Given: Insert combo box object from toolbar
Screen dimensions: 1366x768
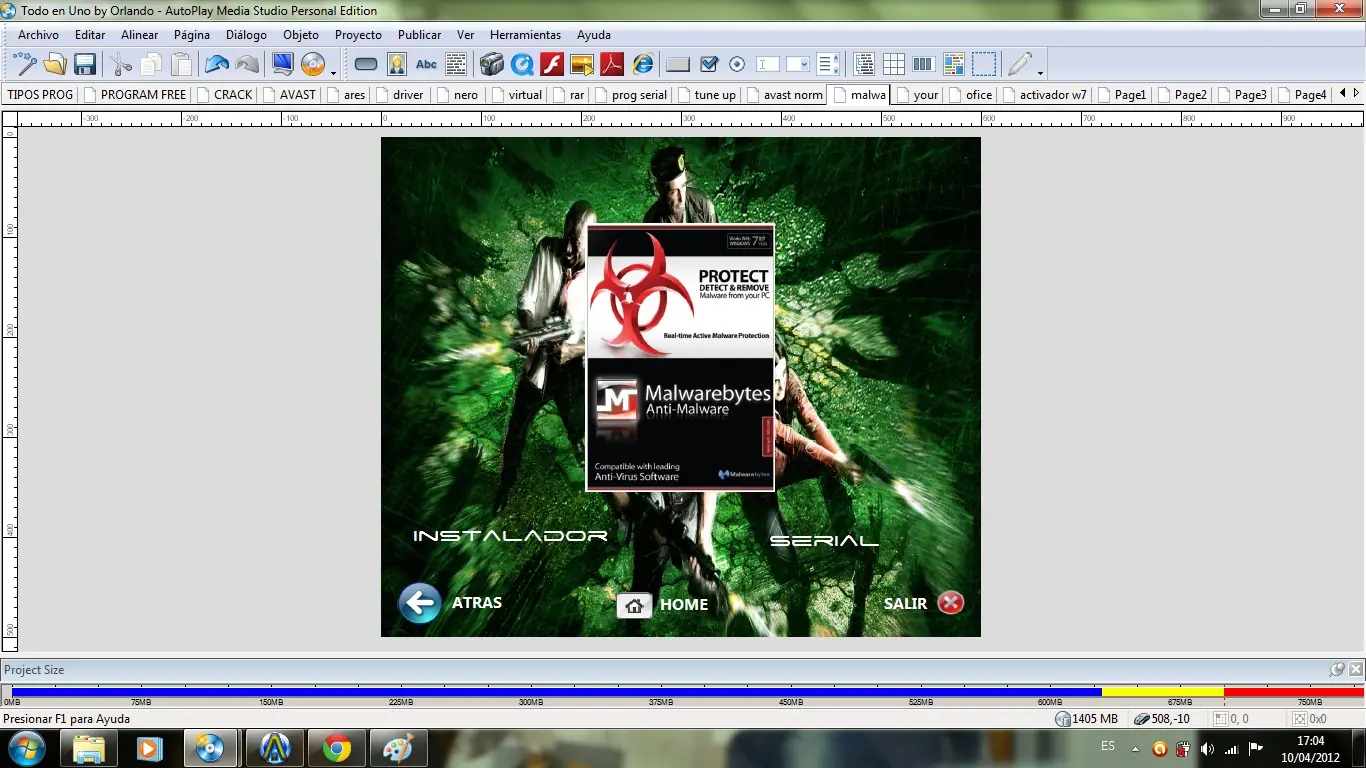Looking at the screenshot, I should [x=798, y=65].
